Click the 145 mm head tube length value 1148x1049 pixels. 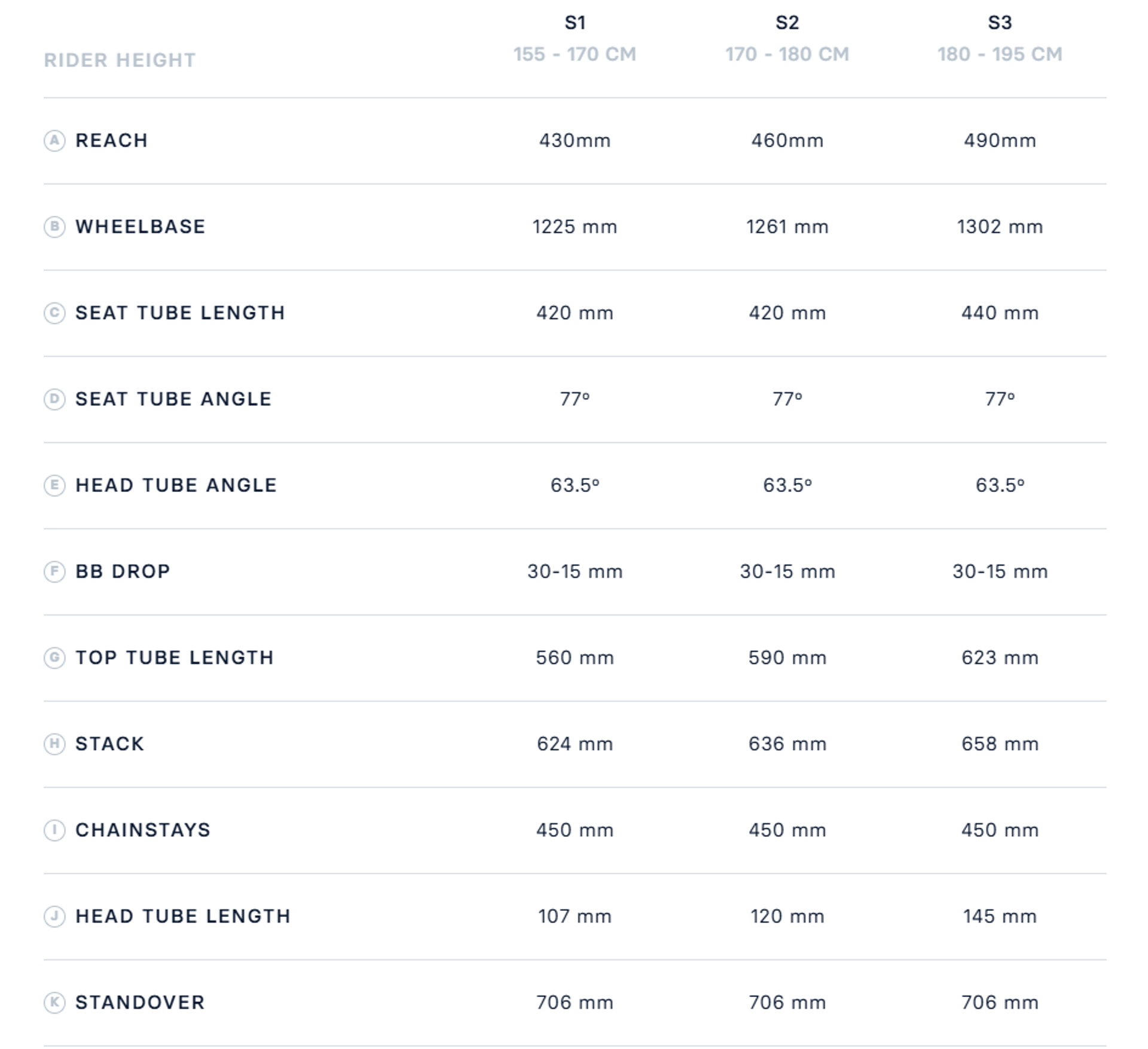click(x=1000, y=916)
